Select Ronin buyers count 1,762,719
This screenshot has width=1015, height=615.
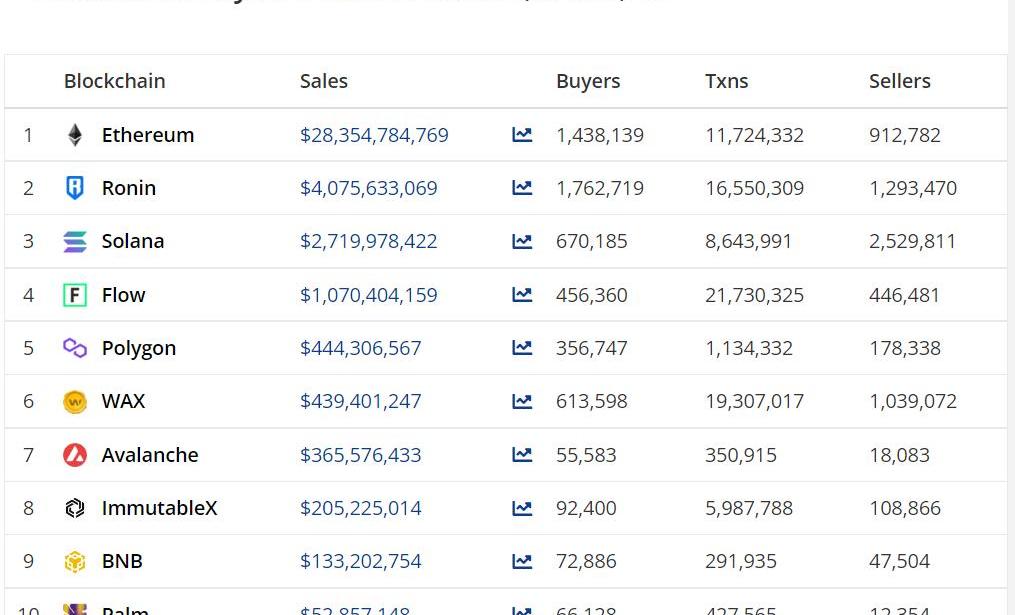pyautogui.click(x=600, y=188)
